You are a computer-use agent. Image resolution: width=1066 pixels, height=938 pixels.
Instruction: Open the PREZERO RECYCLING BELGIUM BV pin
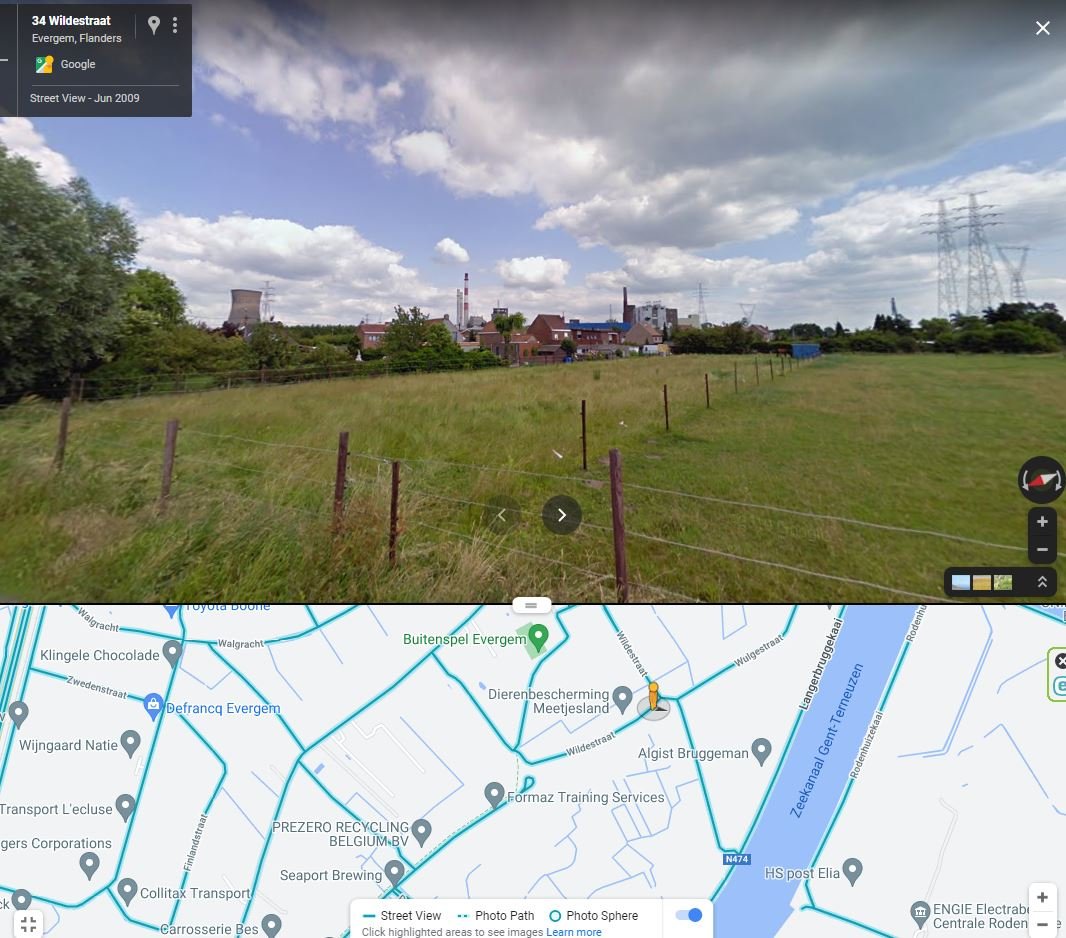(422, 832)
